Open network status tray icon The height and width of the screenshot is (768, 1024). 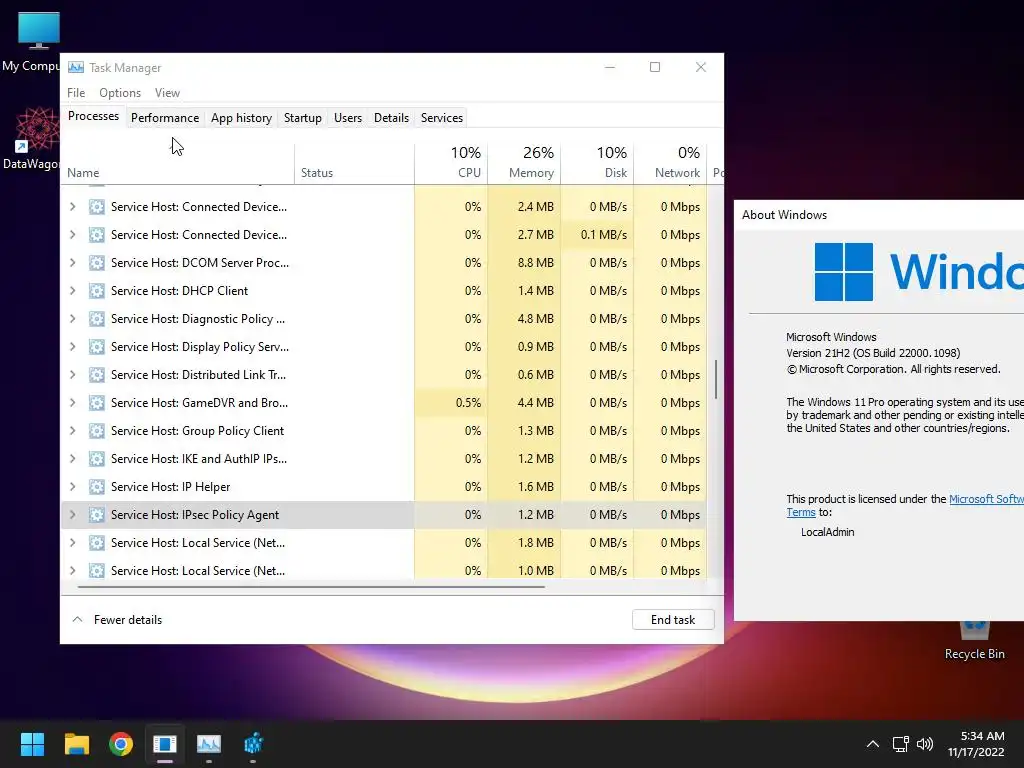[901, 744]
